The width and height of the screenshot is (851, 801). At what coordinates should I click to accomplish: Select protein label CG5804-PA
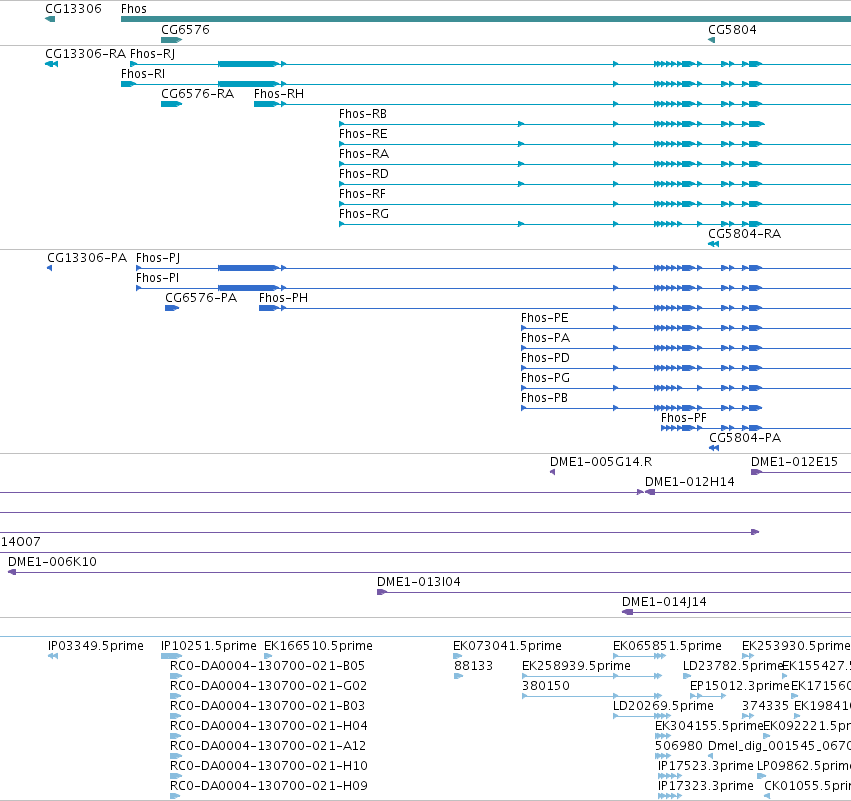pos(745,437)
